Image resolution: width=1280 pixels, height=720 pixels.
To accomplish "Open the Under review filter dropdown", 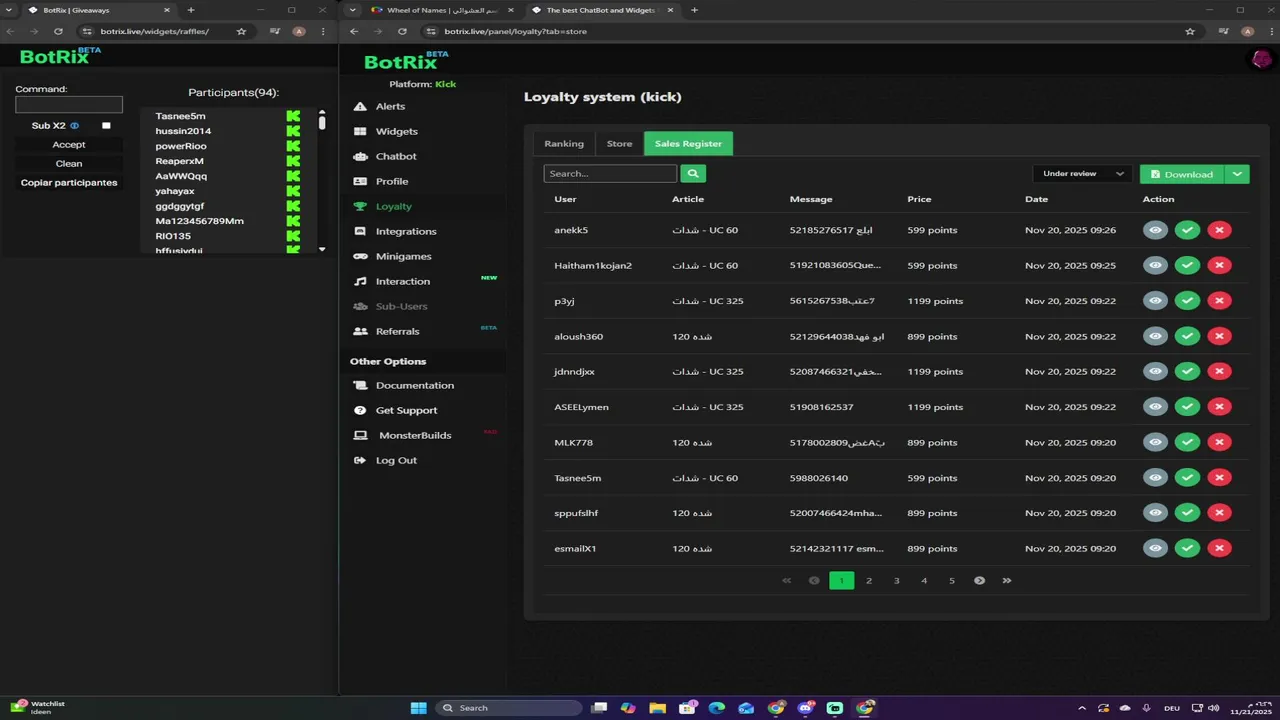I will 1083,174.
